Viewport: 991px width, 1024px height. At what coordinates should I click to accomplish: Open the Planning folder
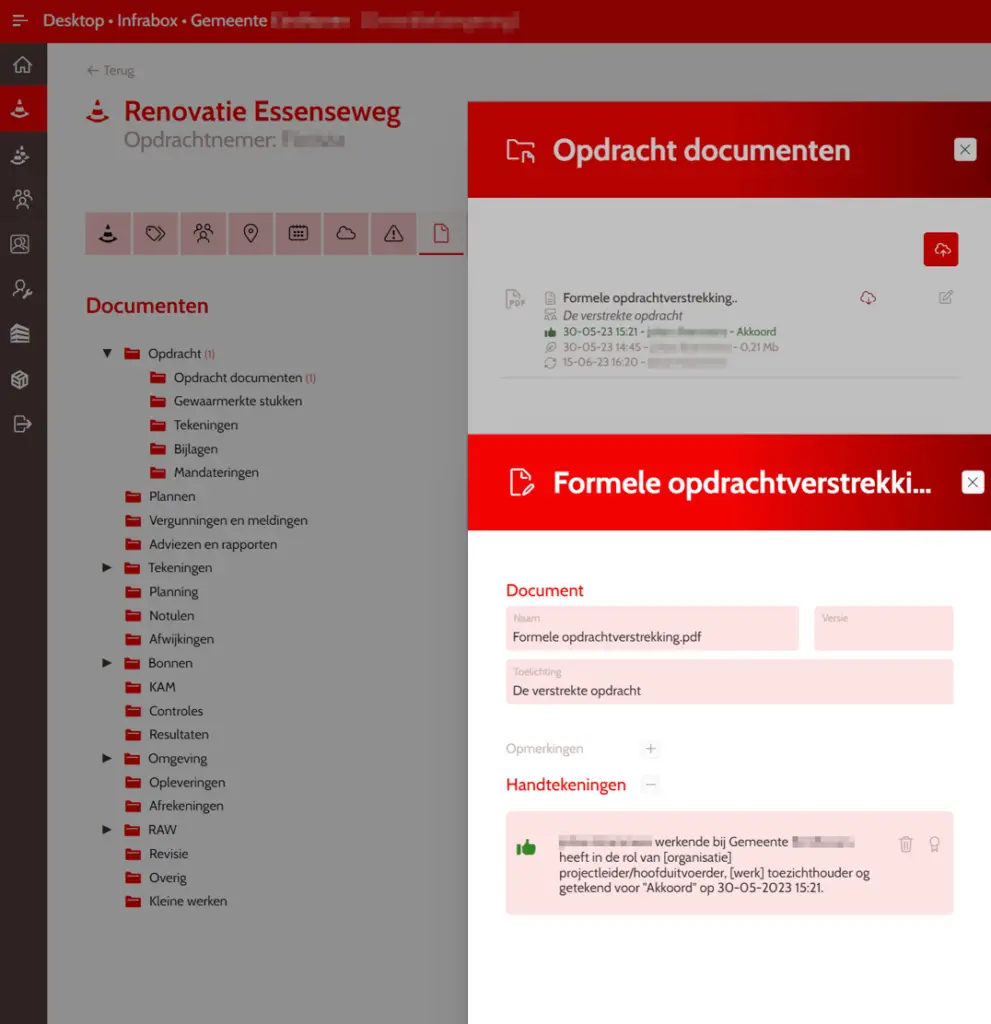tap(161, 592)
